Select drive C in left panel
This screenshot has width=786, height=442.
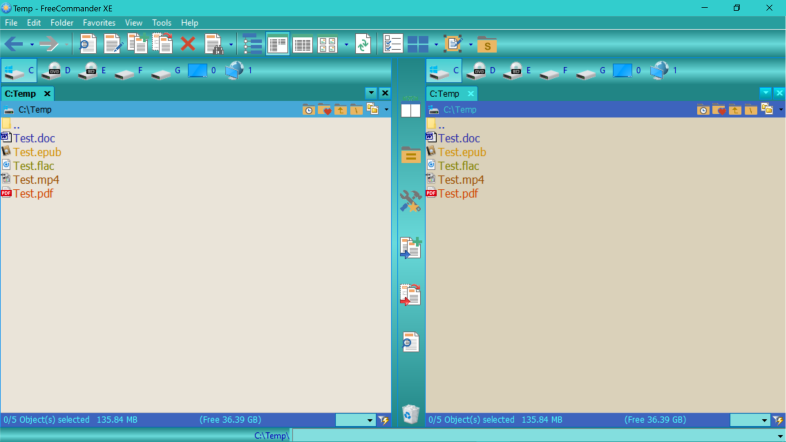click(19, 71)
